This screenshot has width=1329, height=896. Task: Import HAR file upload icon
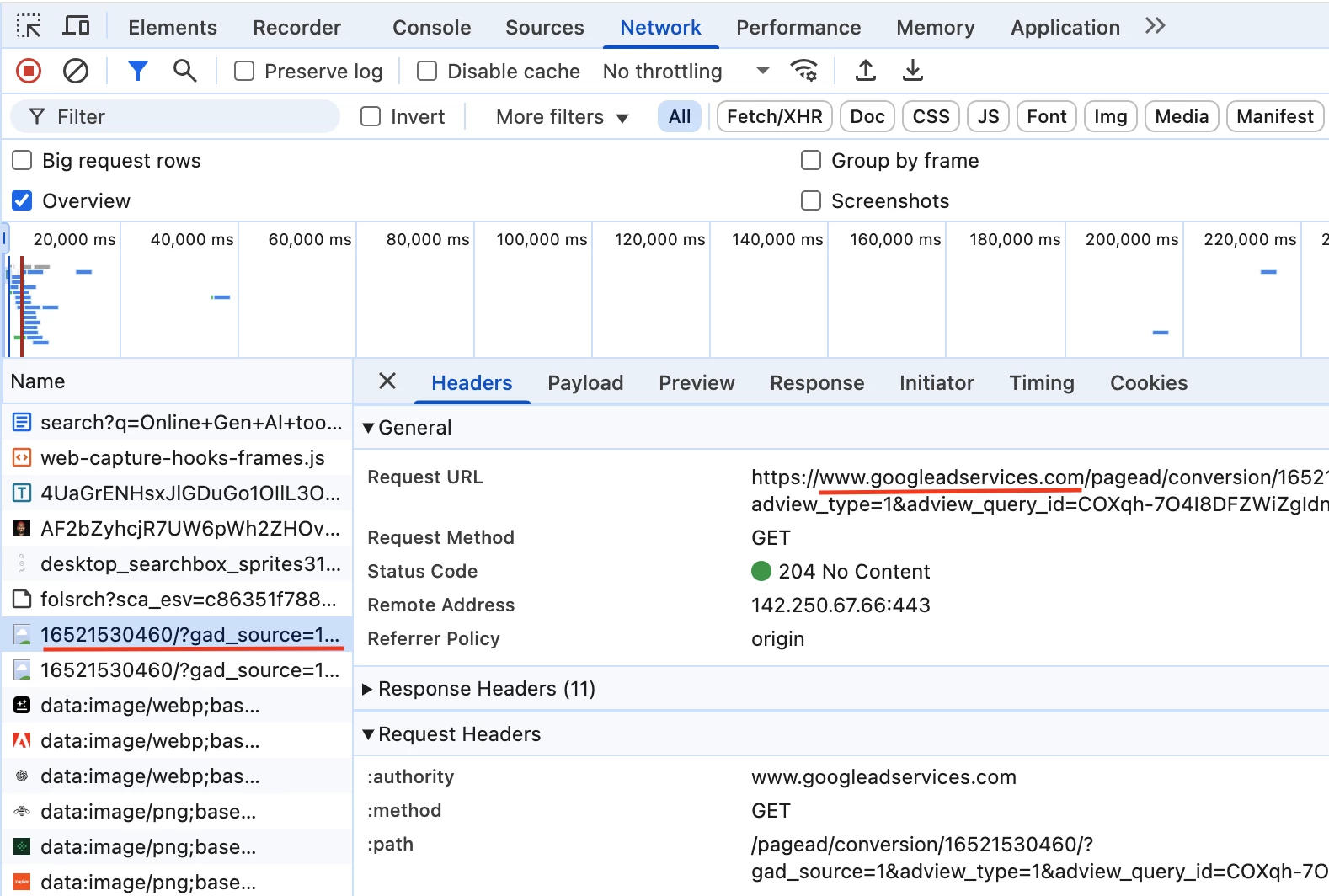click(x=866, y=71)
